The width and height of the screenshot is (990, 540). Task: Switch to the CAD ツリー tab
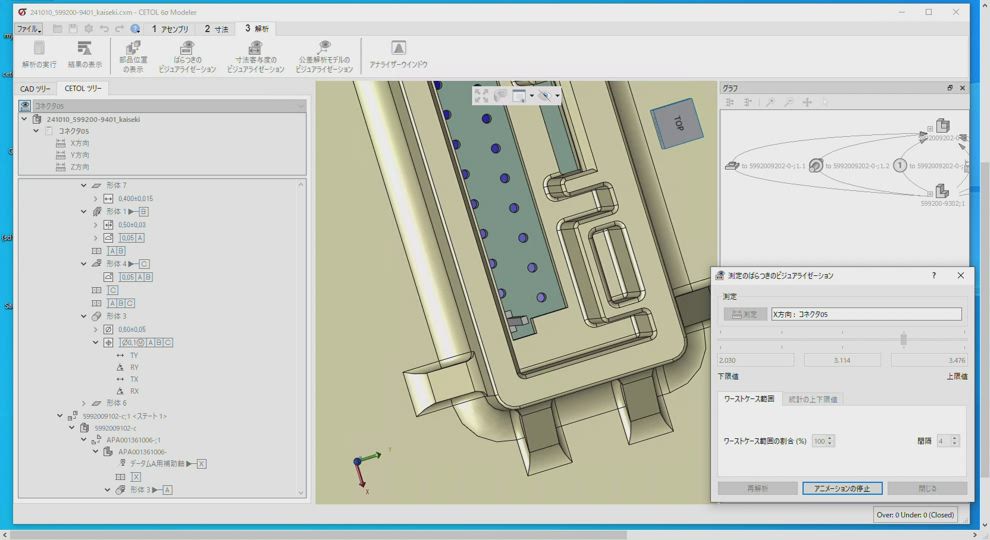coord(35,89)
